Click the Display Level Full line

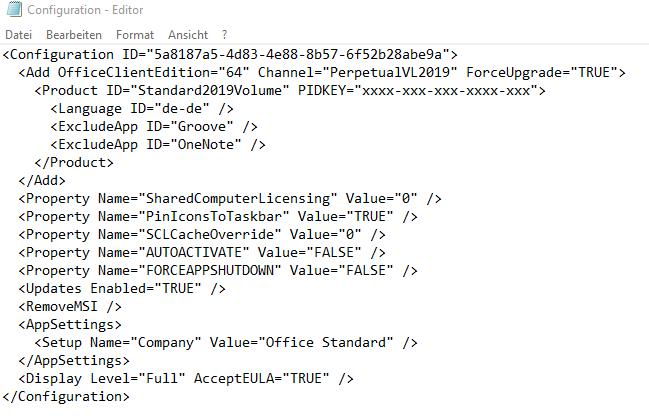coord(186,379)
